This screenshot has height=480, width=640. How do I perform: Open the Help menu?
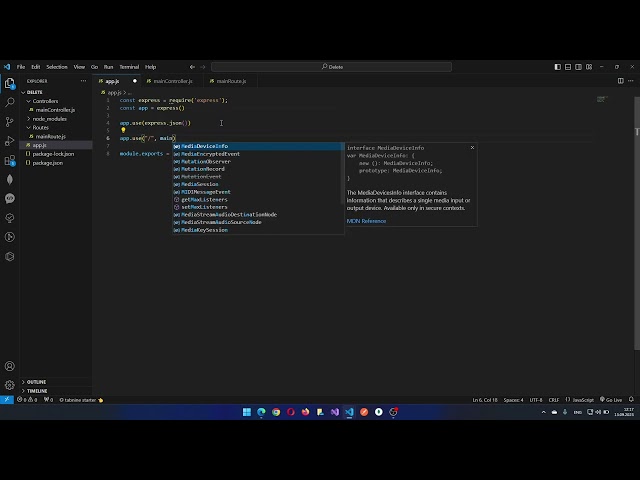tap(150, 67)
